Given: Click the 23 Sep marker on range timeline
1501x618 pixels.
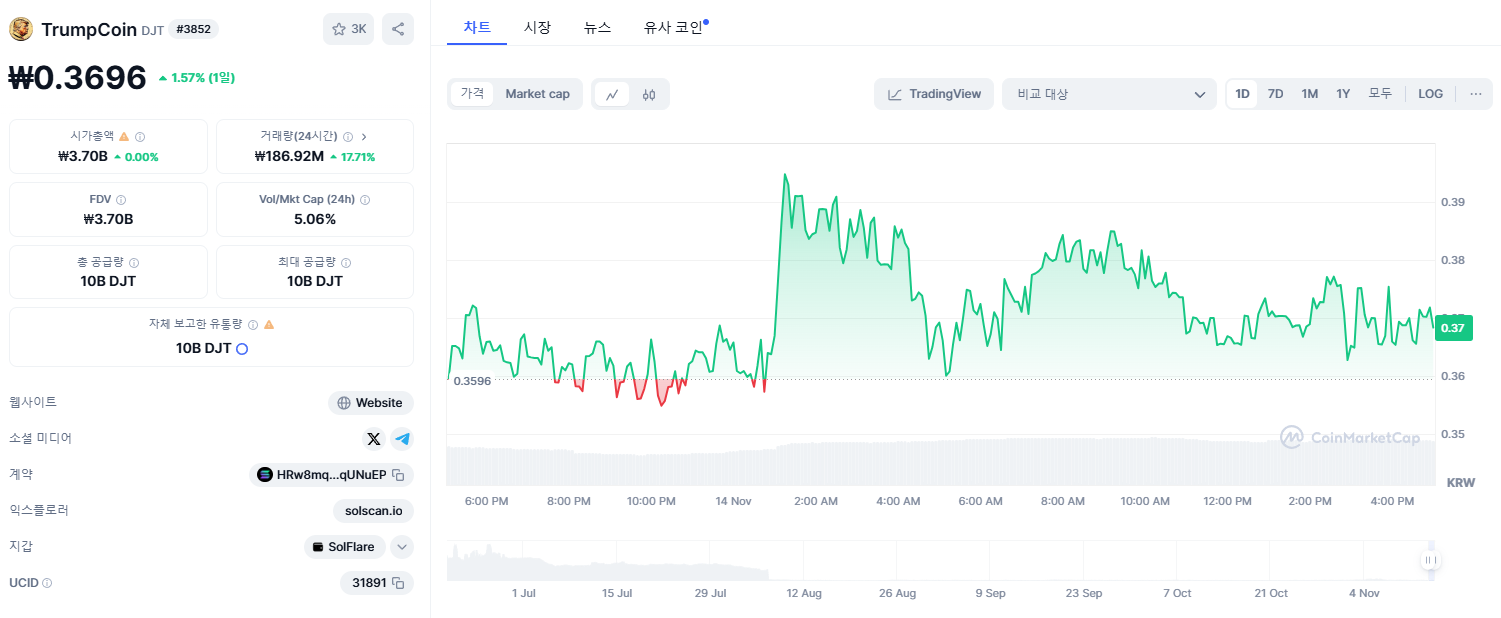Looking at the screenshot, I should [1084, 593].
